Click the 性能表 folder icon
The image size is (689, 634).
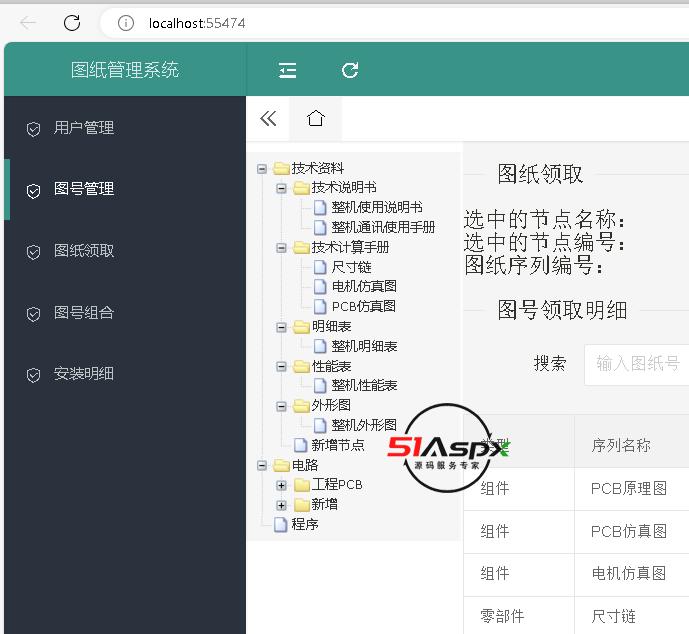301,366
